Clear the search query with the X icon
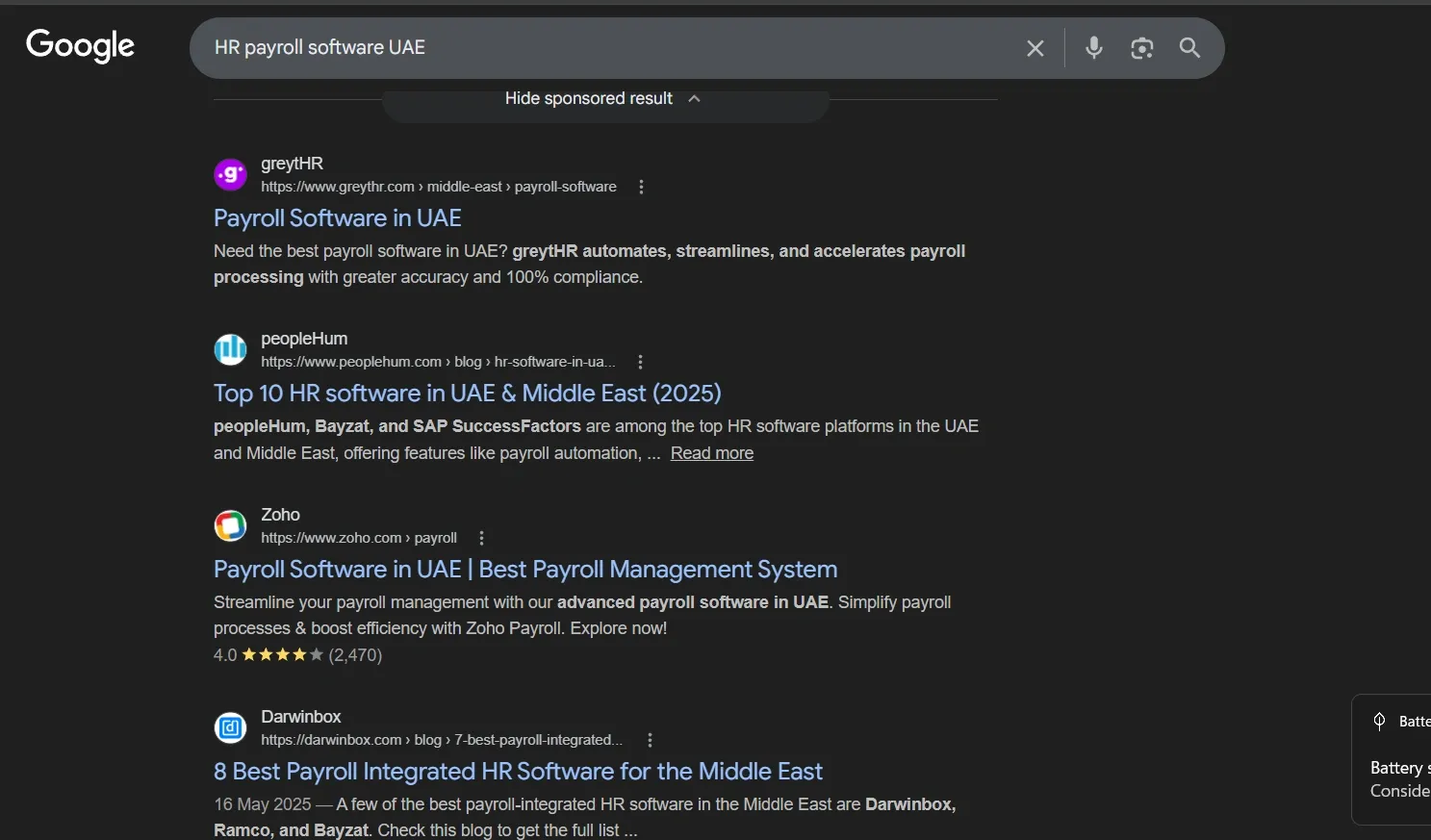Screen dimensions: 1431x840 tap(1035, 47)
